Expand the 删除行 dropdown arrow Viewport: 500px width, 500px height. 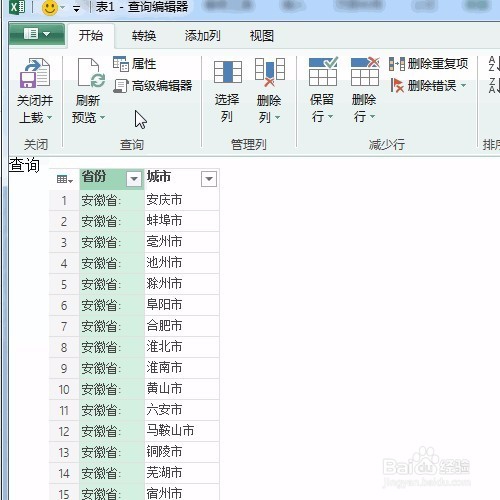(373, 117)
